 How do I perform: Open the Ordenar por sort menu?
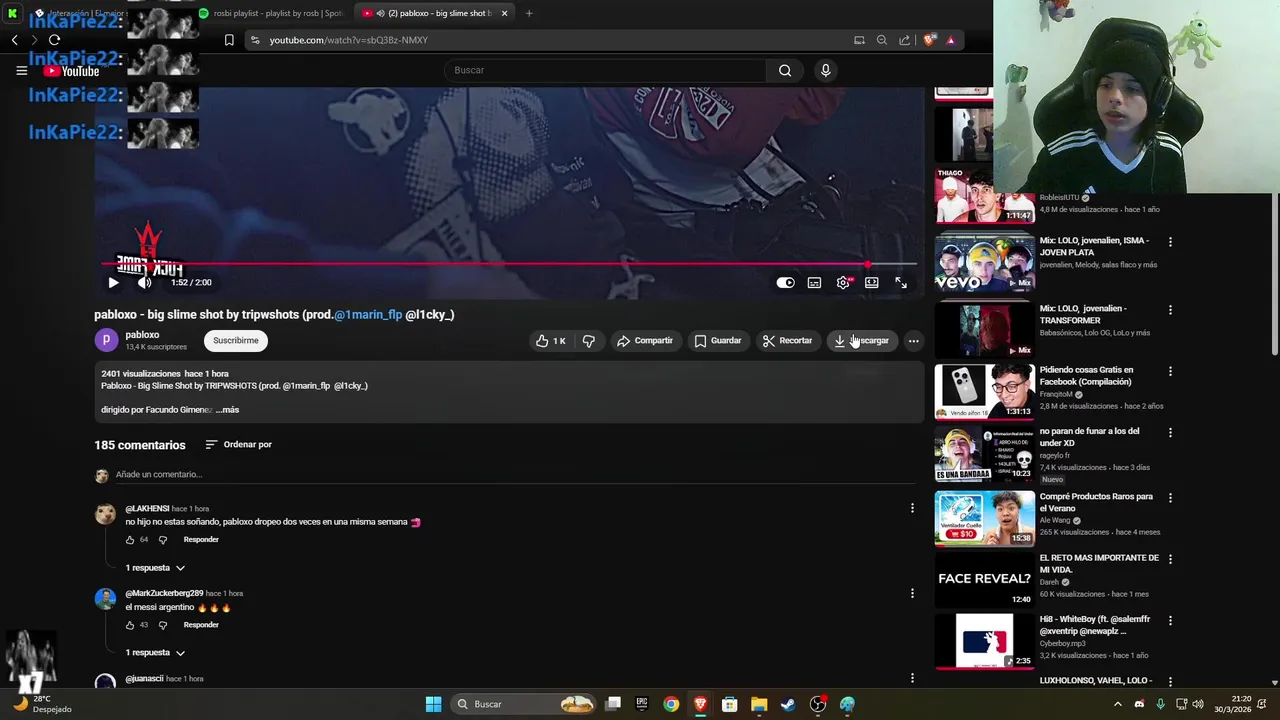[238, 445]
